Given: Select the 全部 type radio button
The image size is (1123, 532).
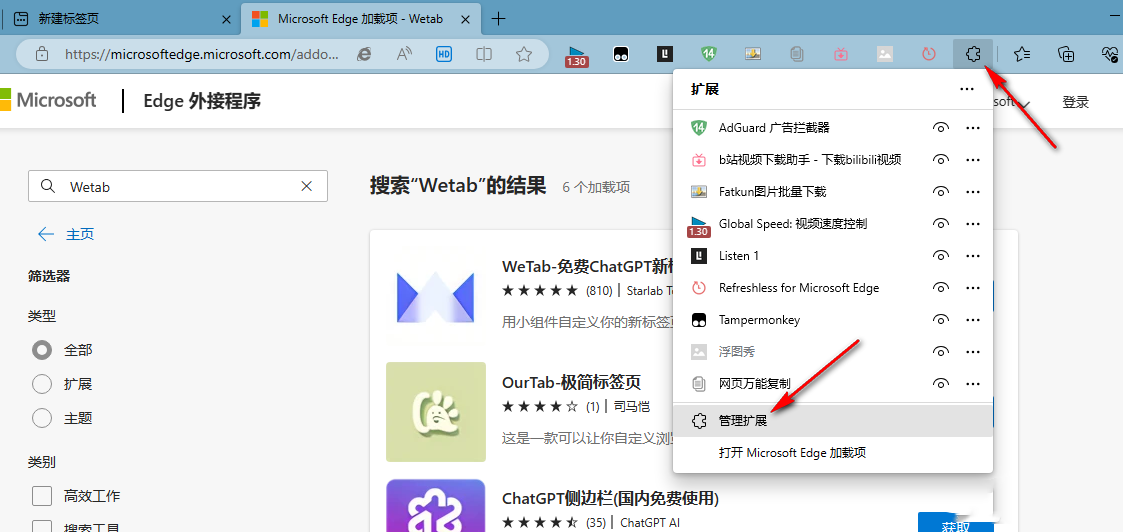Looking at the screenshot, I should pos(42,350).
